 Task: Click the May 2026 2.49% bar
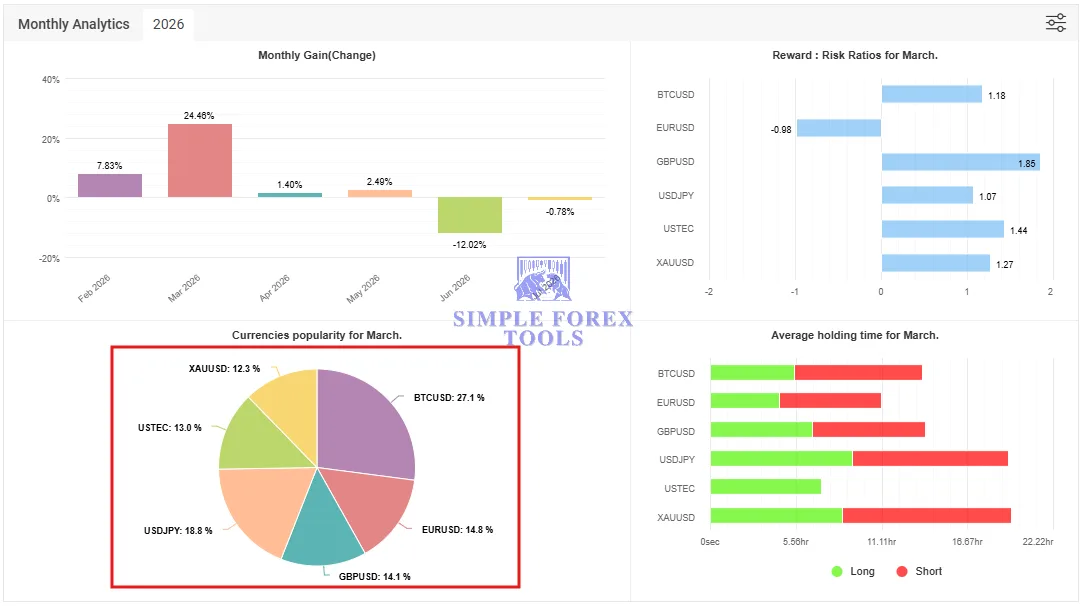(x=380, y=194)
